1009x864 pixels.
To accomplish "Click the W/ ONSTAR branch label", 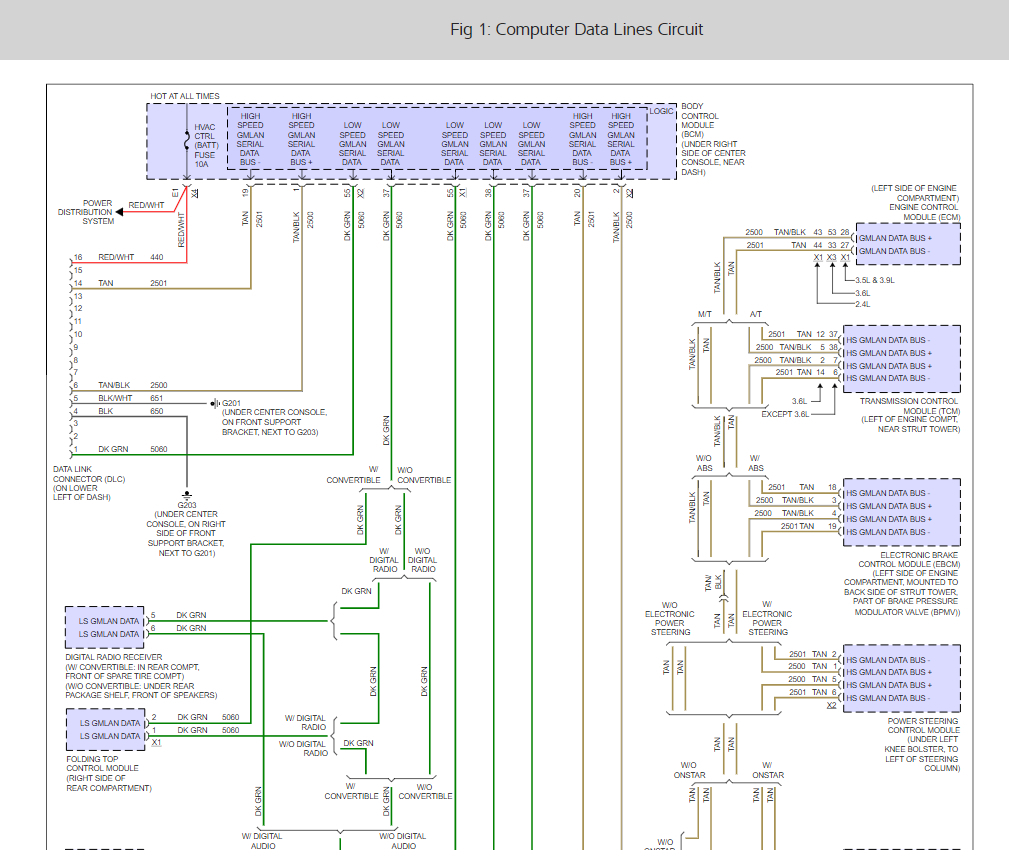I will 768,770.
